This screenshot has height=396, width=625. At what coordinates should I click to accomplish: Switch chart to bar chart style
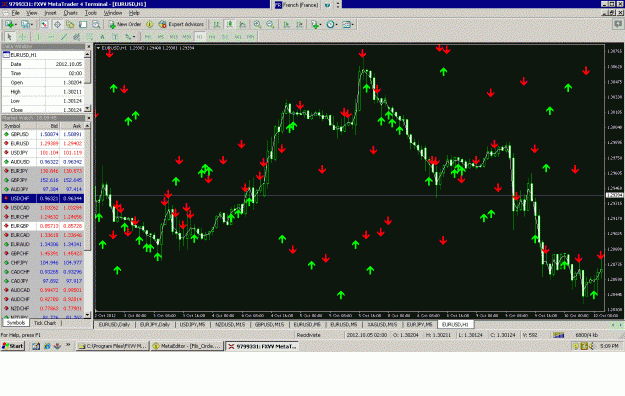click(x=216, y=24)
